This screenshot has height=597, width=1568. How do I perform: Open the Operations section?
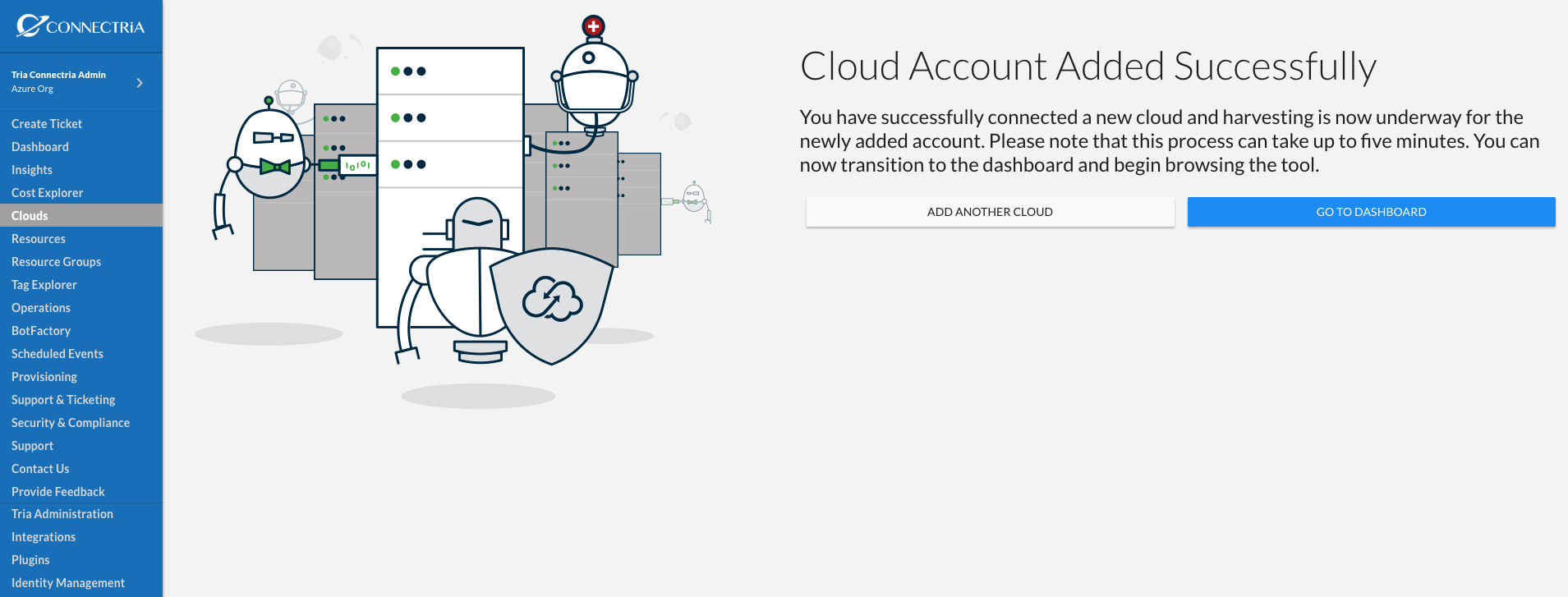[41, 308]
